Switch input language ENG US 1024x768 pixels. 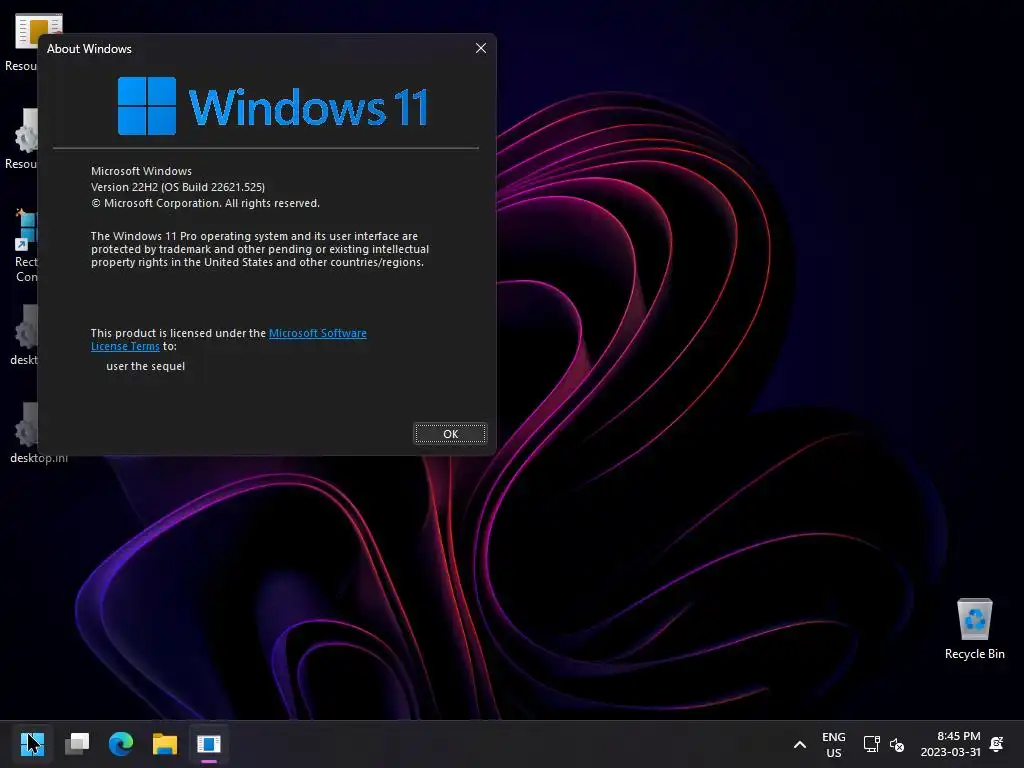click(833, 744)
